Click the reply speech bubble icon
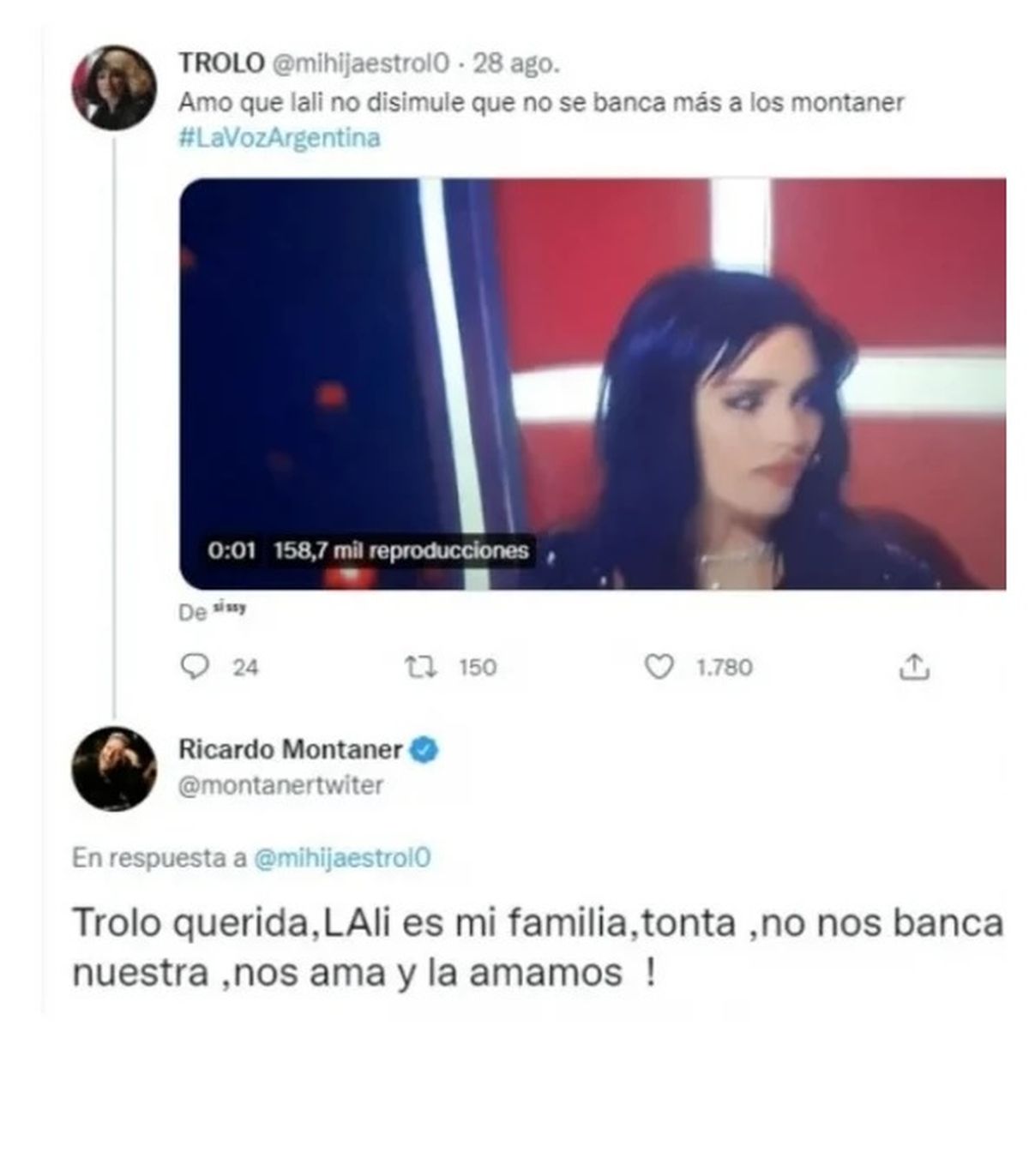 pyautogui.click(x=197, y=666)
